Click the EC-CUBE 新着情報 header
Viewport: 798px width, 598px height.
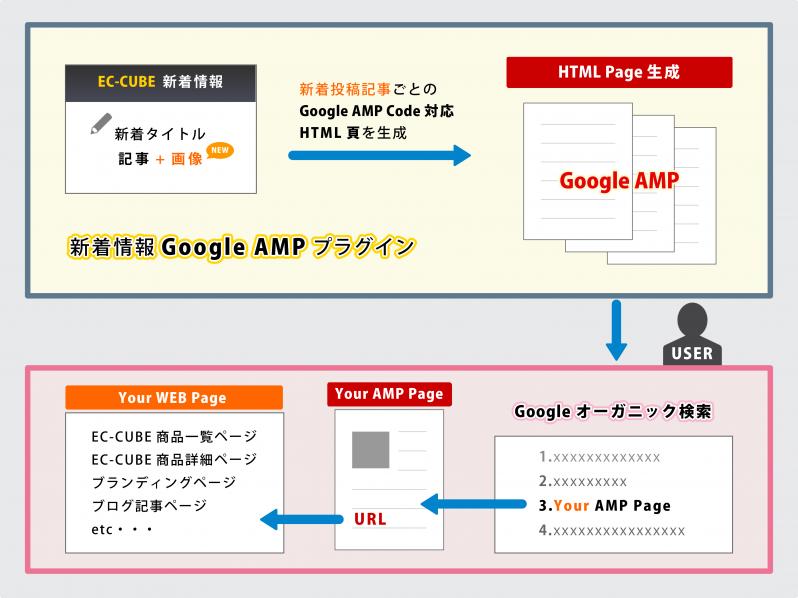tap(161, 83)
